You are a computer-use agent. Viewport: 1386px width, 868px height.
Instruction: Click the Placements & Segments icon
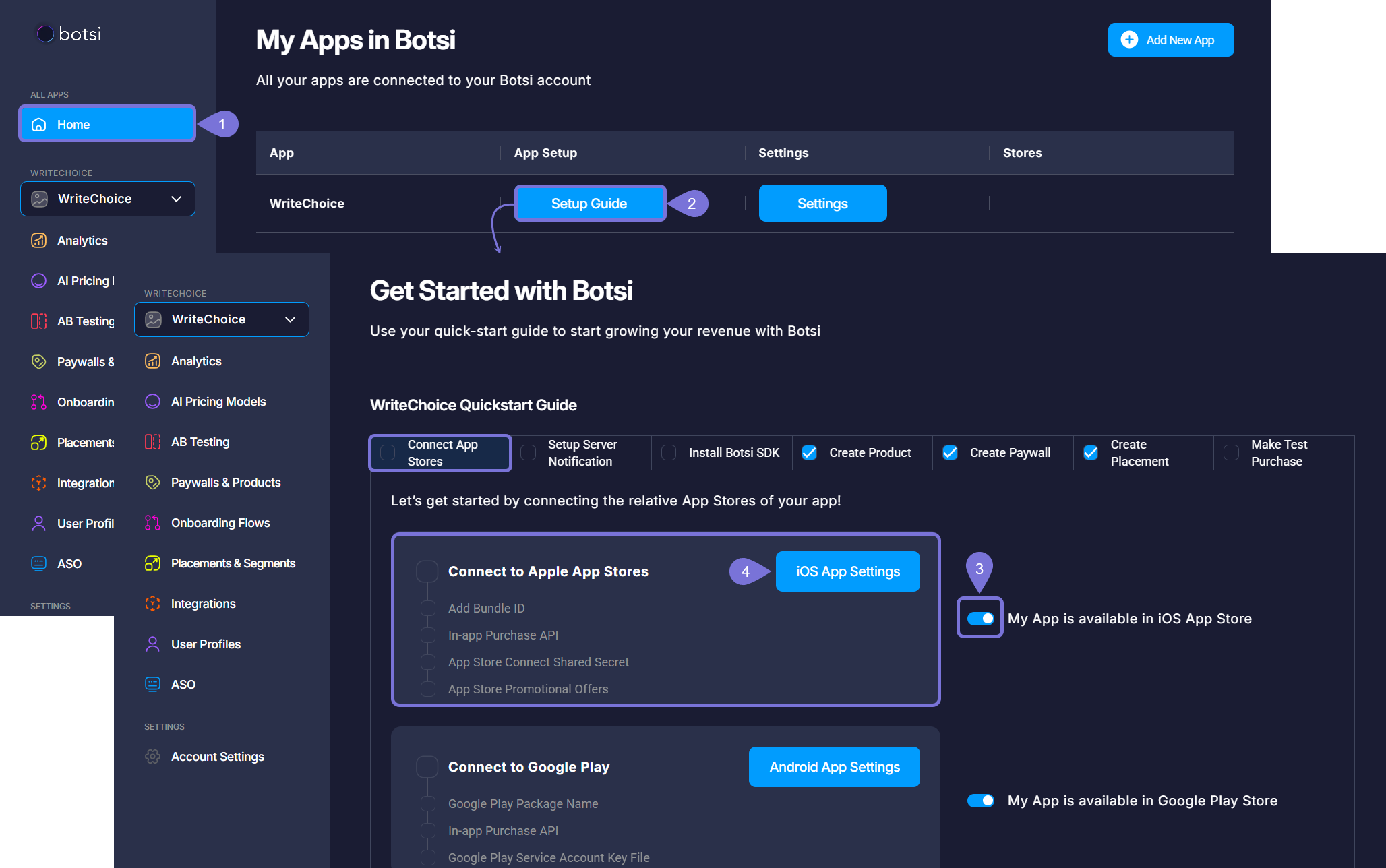pyautogui.click(x=153, y=563)
